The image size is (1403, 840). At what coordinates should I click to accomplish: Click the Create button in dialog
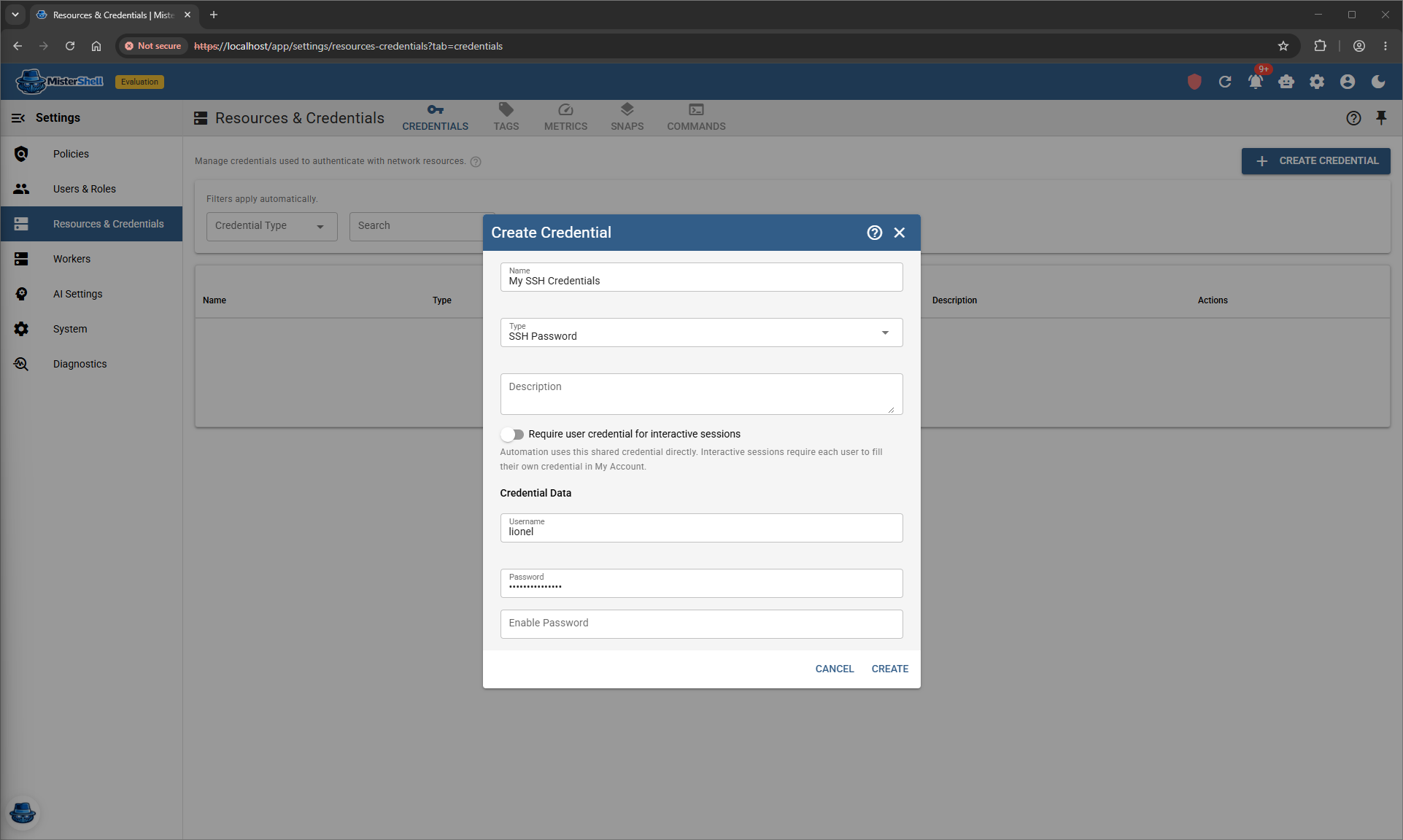[x=889, y=669]
